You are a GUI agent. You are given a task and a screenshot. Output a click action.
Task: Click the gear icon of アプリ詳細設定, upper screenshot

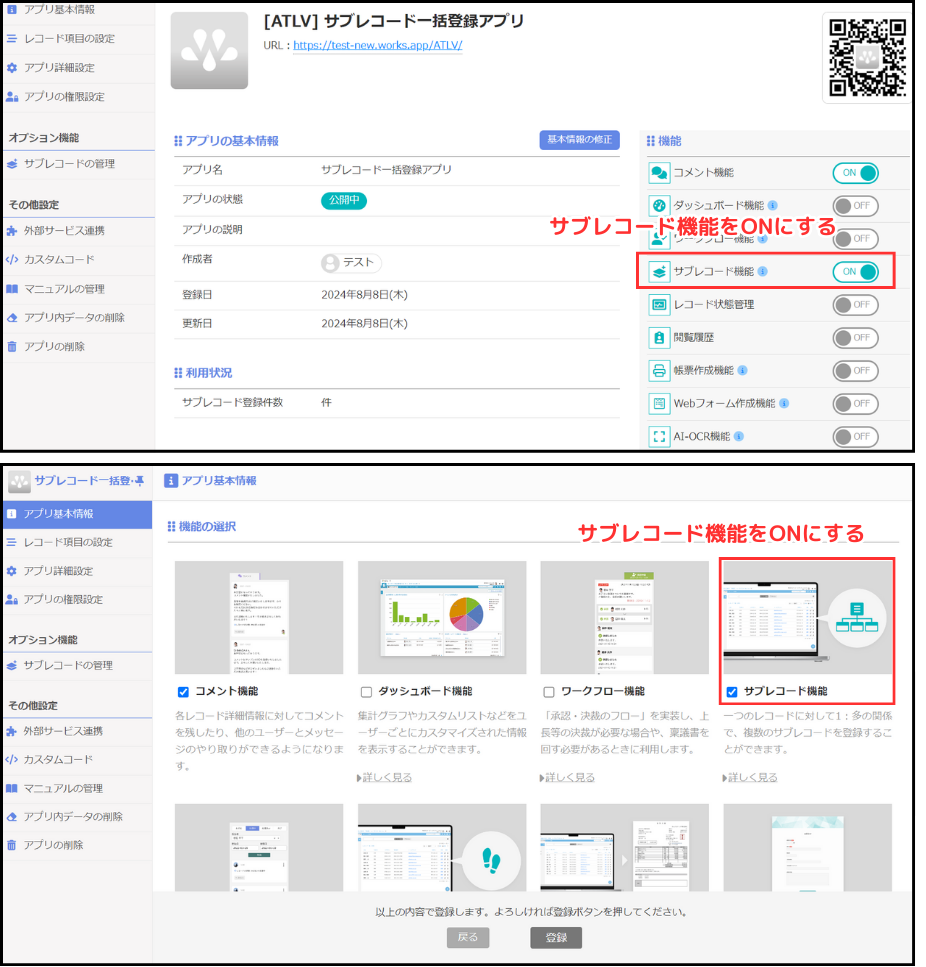12,68
